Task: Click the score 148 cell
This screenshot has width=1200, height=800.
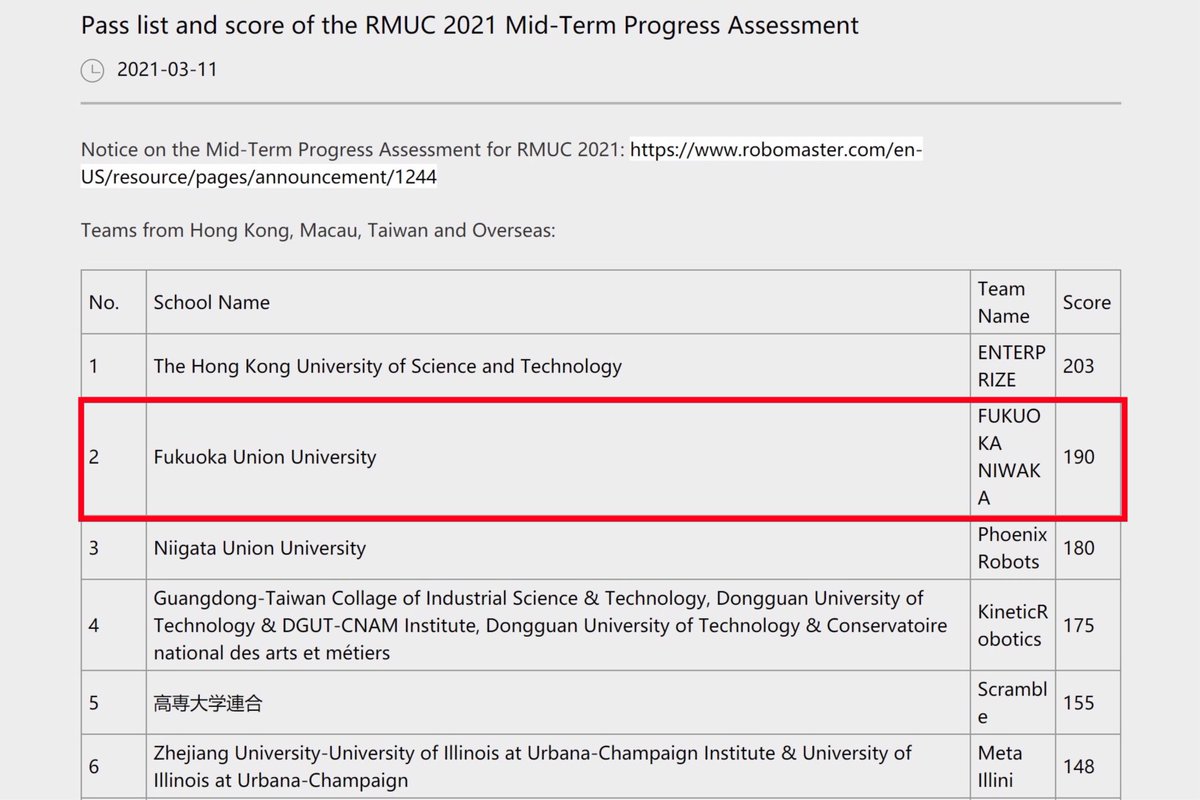Action: point(1088,767)
